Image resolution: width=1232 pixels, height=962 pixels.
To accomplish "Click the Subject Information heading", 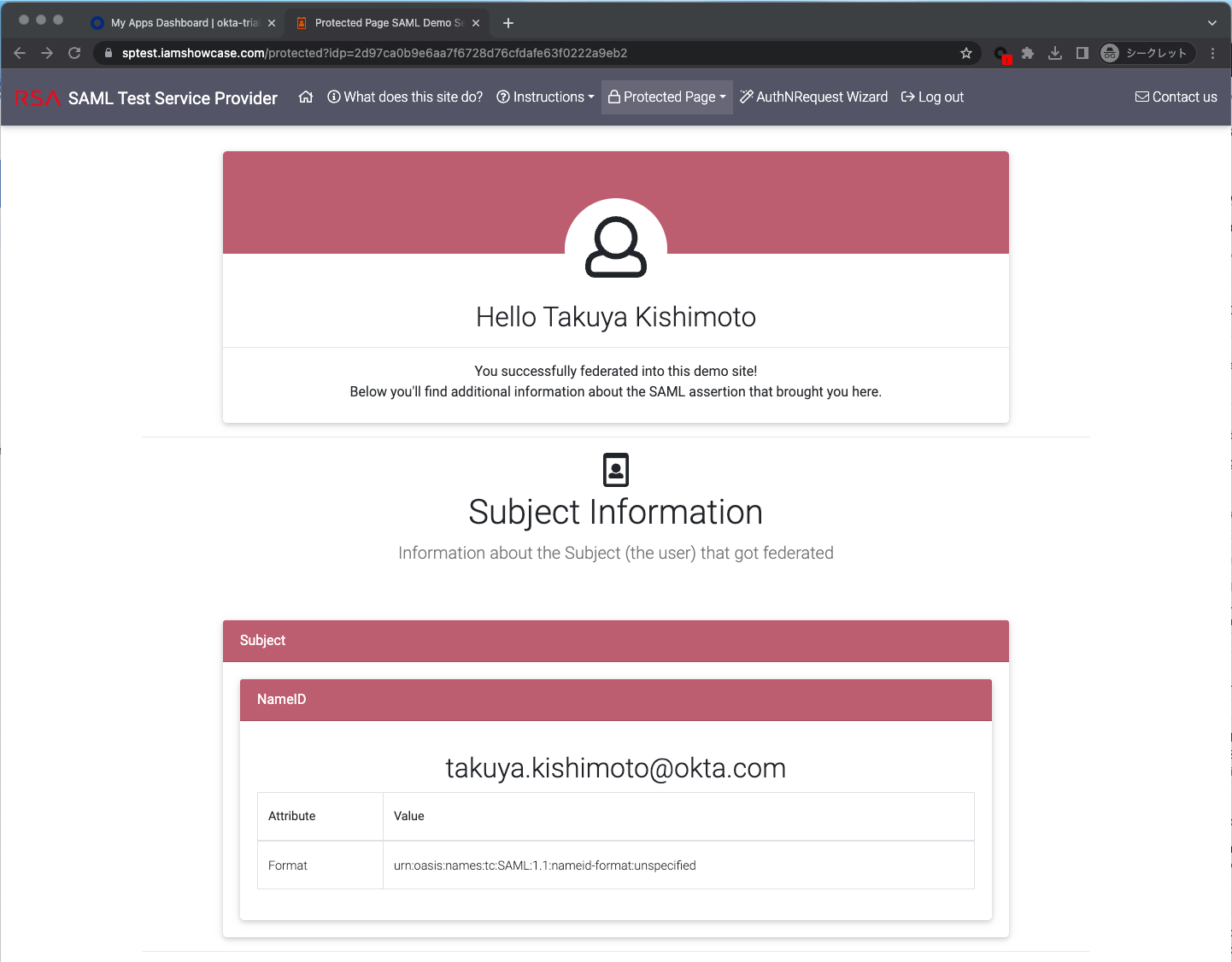I will (616, 512).
